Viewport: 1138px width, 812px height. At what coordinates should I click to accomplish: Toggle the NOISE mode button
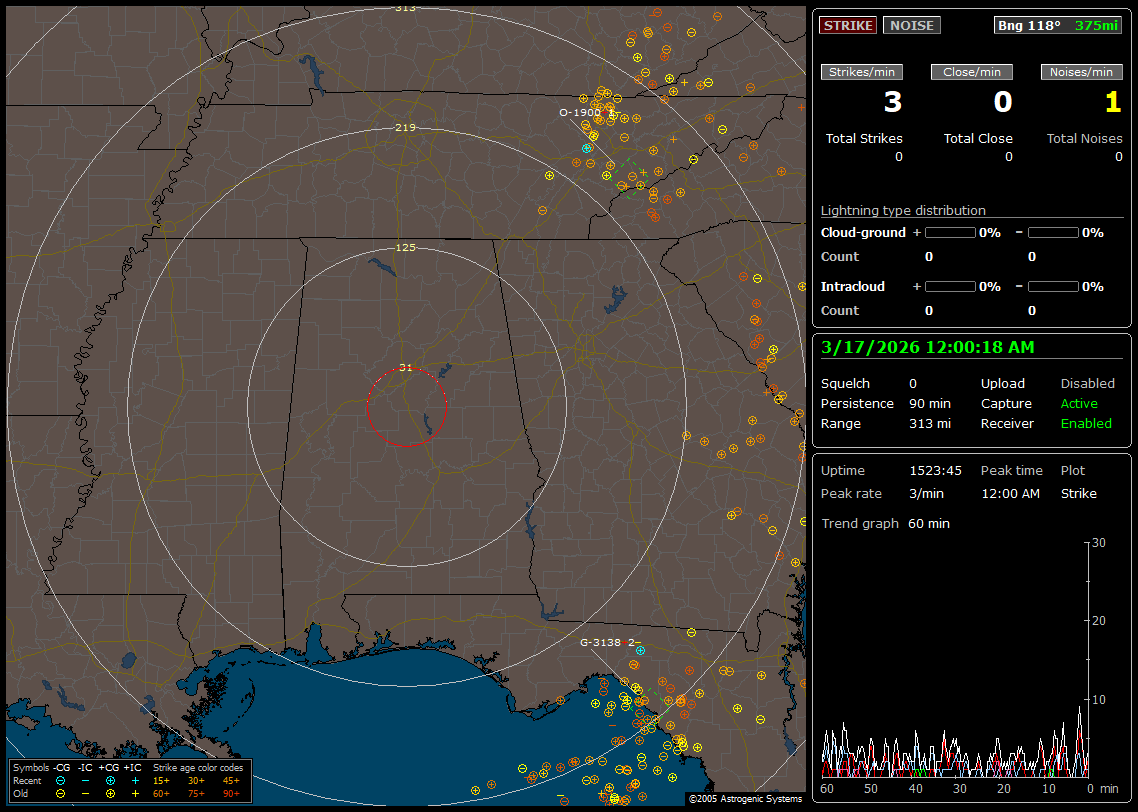[911, 25]
